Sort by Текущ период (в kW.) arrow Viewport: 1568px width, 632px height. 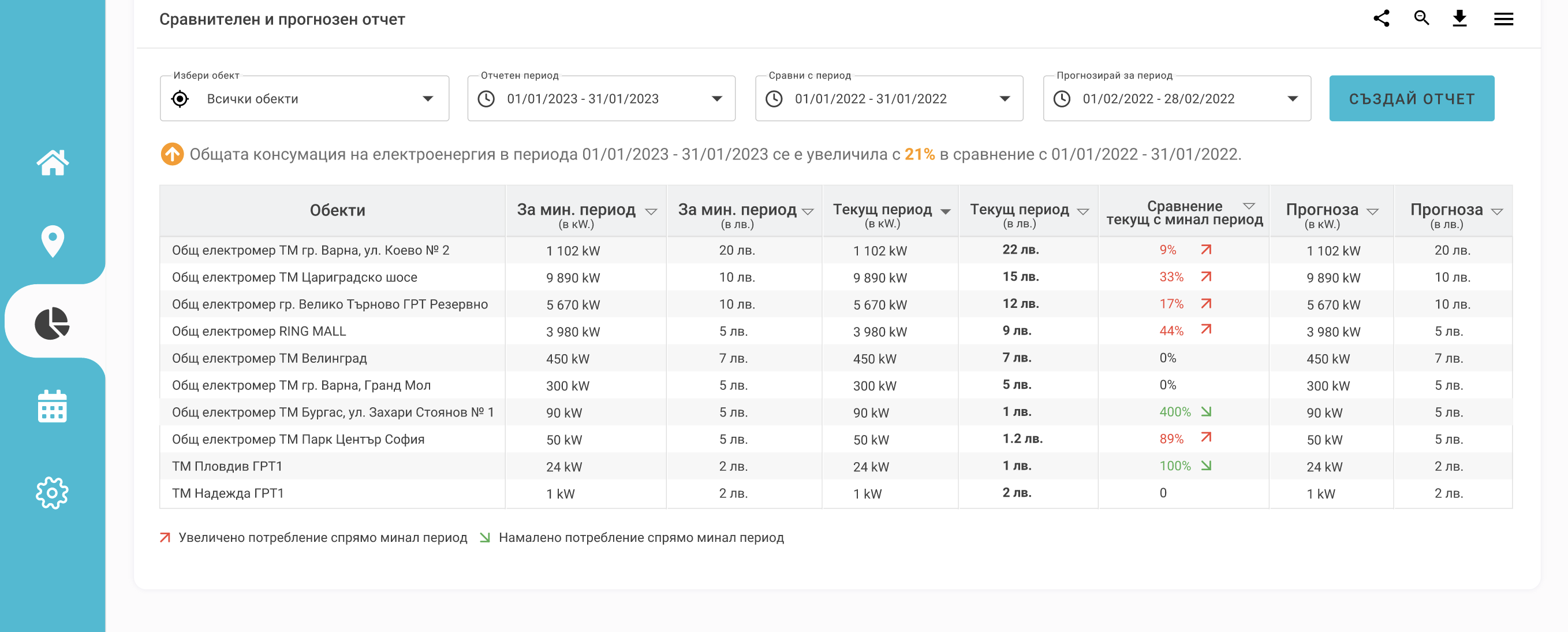click(945, 211)
